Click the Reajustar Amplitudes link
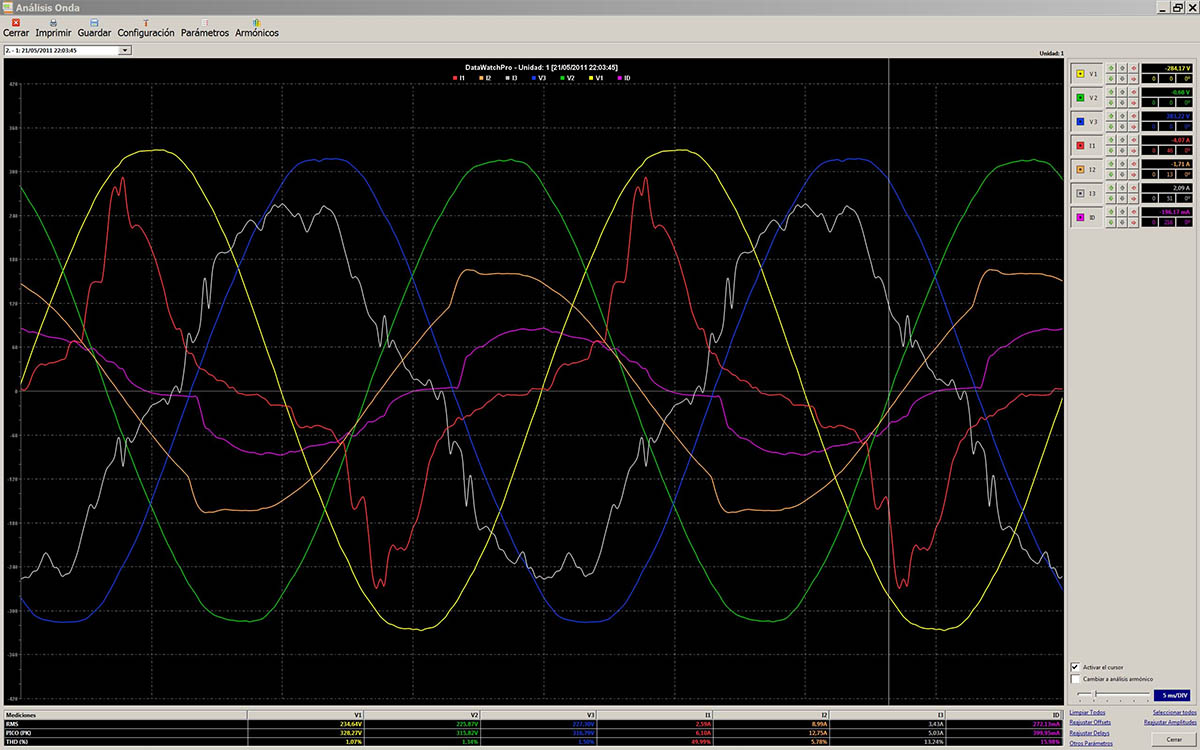This screenshot has width=1200, height=750. pos(1170,722)
